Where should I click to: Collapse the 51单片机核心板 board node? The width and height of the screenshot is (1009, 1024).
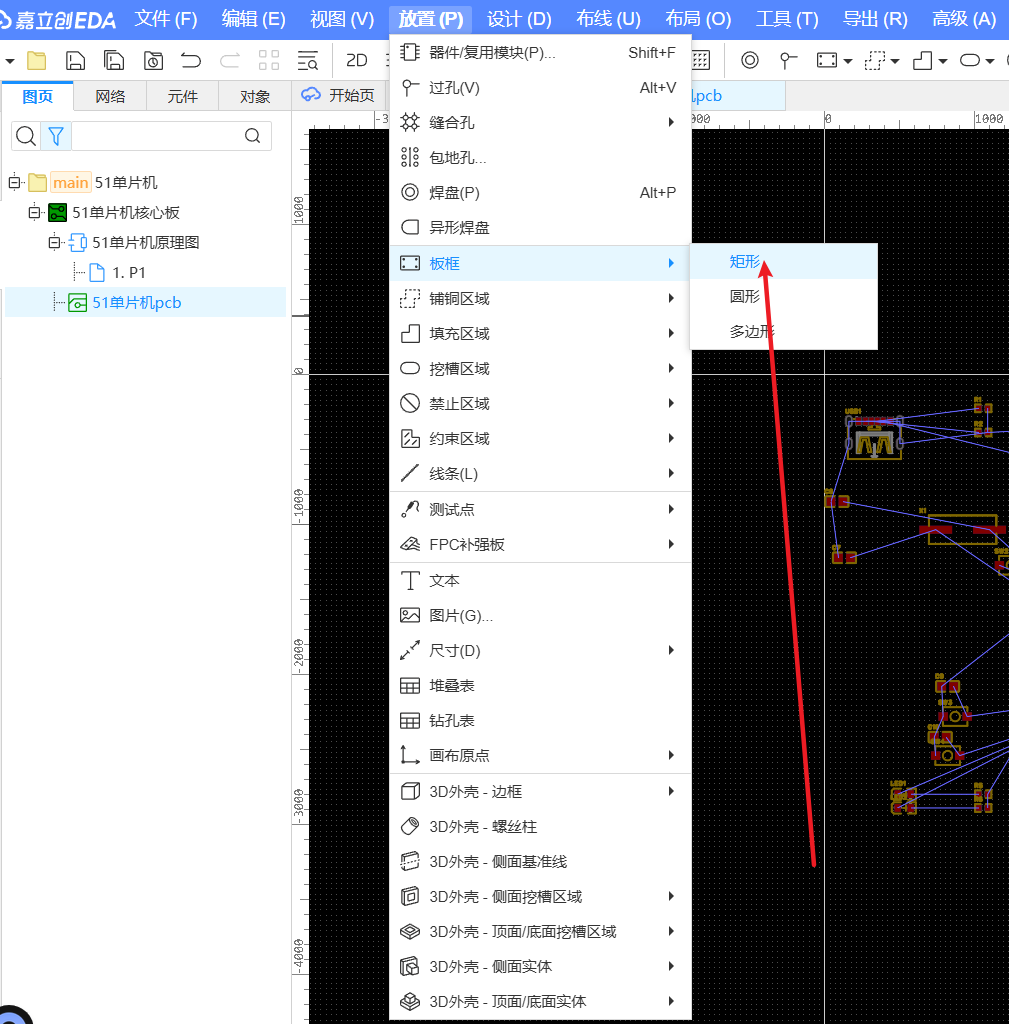[x=34, y=212]
